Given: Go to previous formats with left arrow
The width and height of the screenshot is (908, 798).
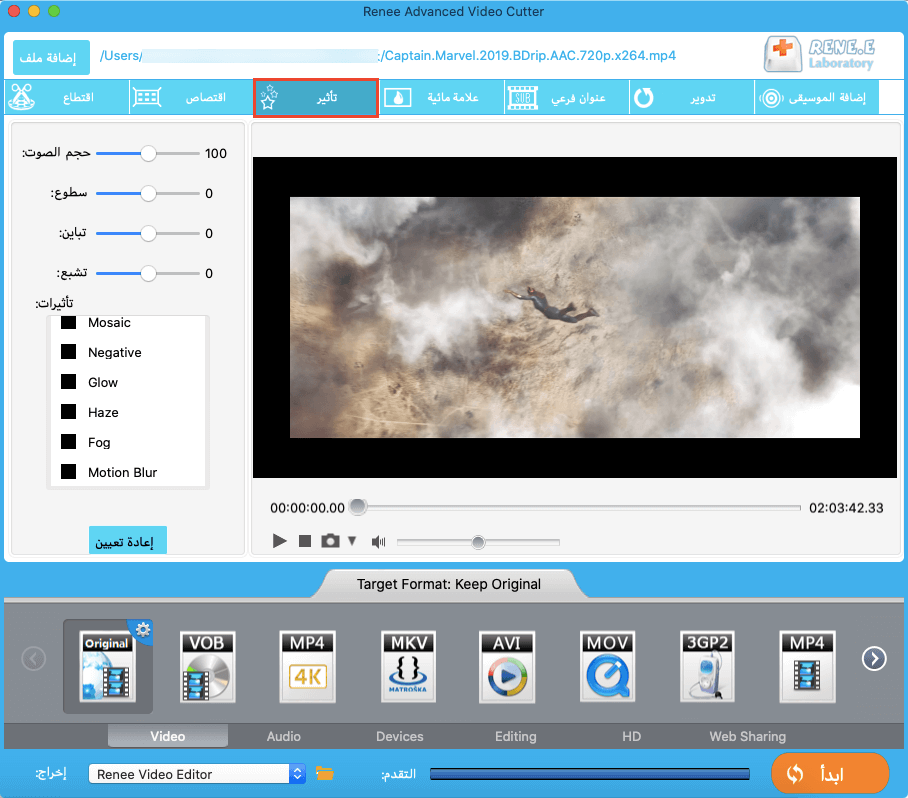Looking at the screenshot, I should (x=34, y=658).
